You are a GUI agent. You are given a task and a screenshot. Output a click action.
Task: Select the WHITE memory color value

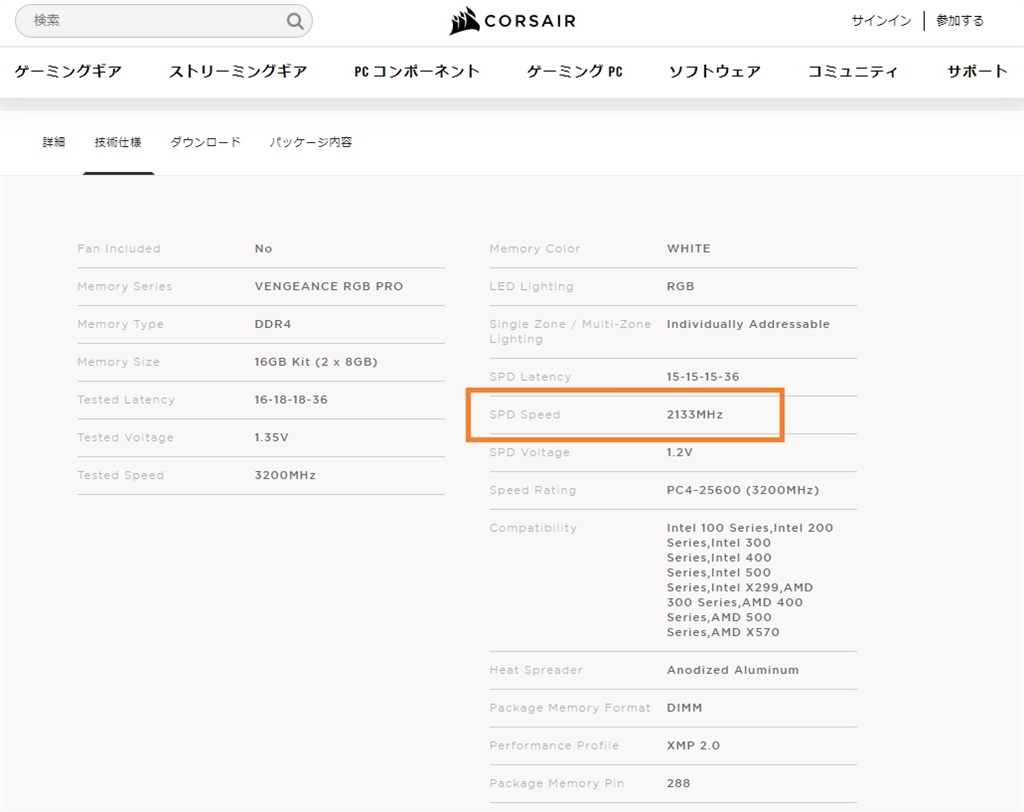click(x=688, y=248)
